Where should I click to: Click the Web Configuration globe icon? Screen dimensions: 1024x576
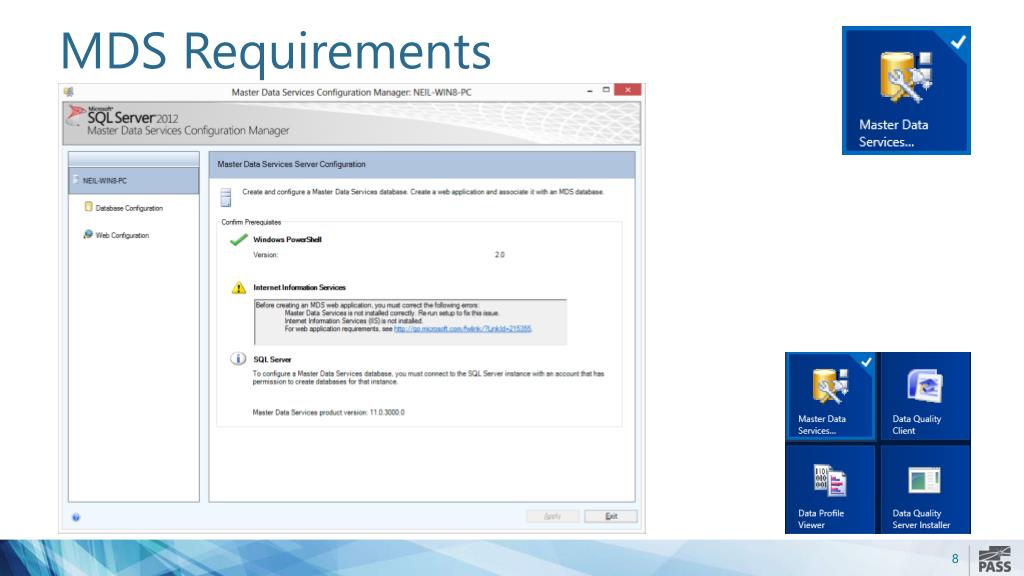click(x=88, y=234)
